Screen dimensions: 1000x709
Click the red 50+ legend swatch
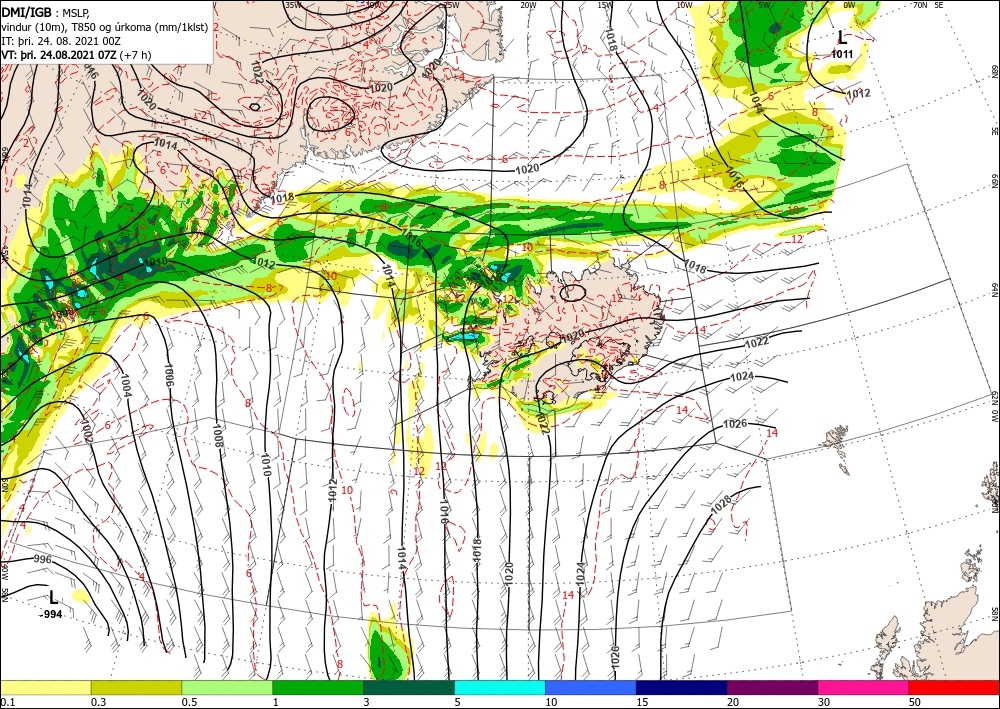coord(954,688)
